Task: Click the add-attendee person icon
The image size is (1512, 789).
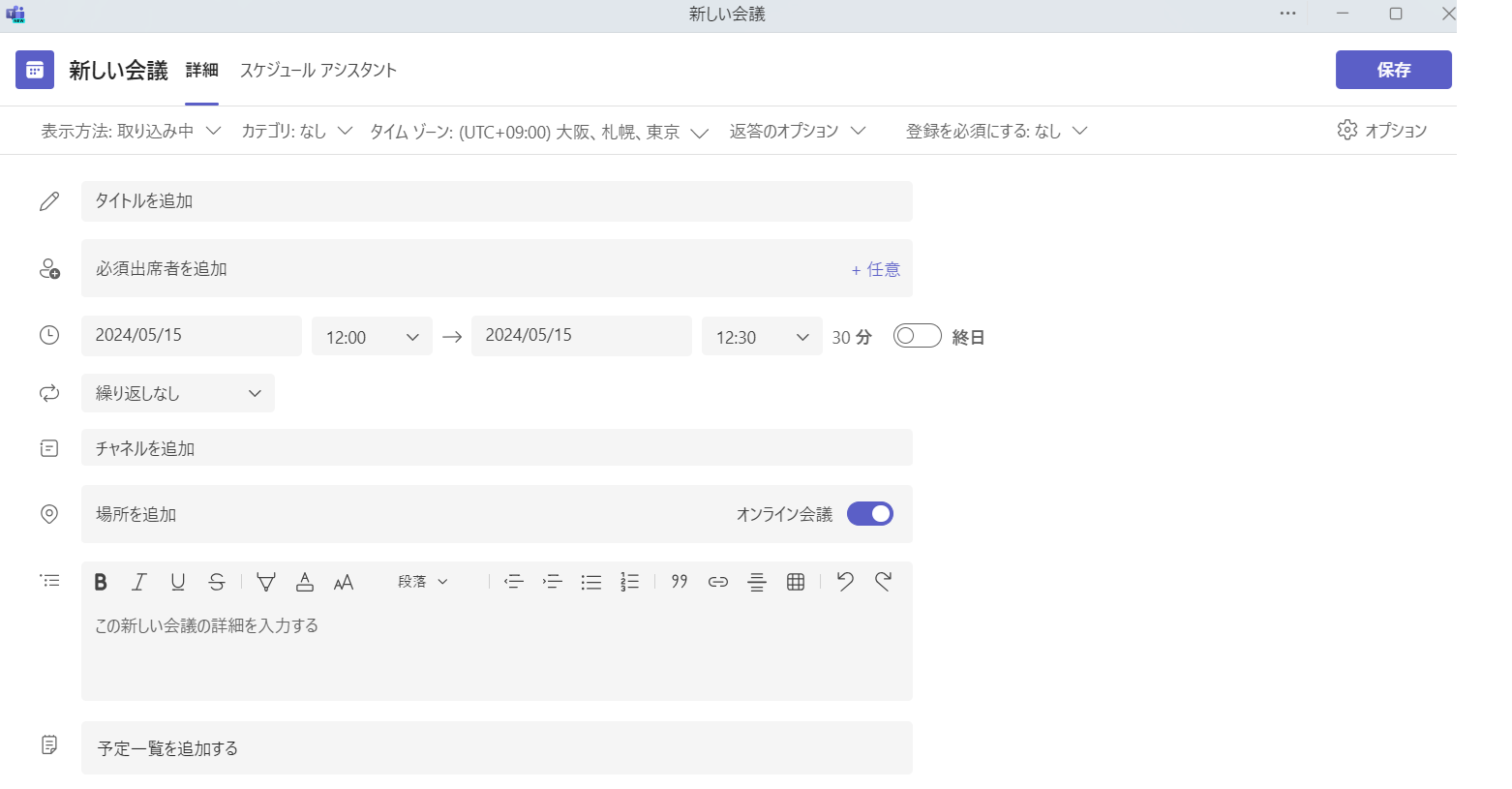Action: pos(49,269)
